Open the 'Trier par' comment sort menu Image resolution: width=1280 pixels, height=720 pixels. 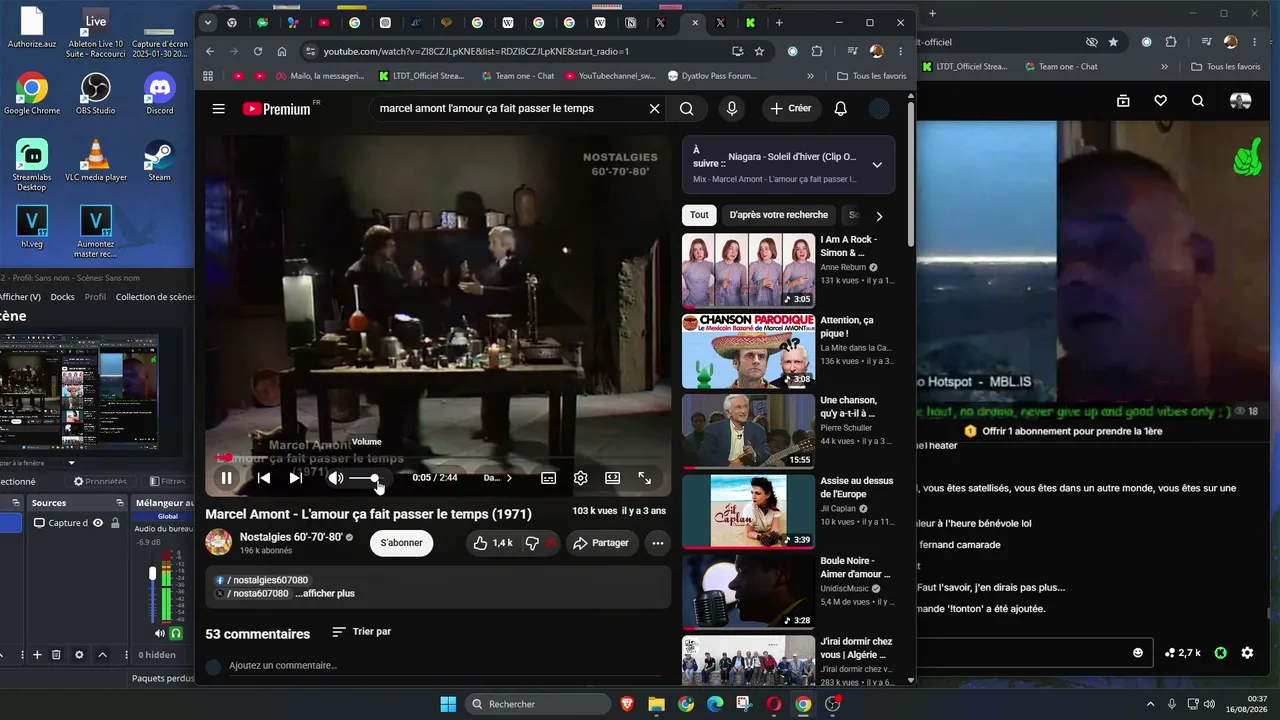(362, 632)
